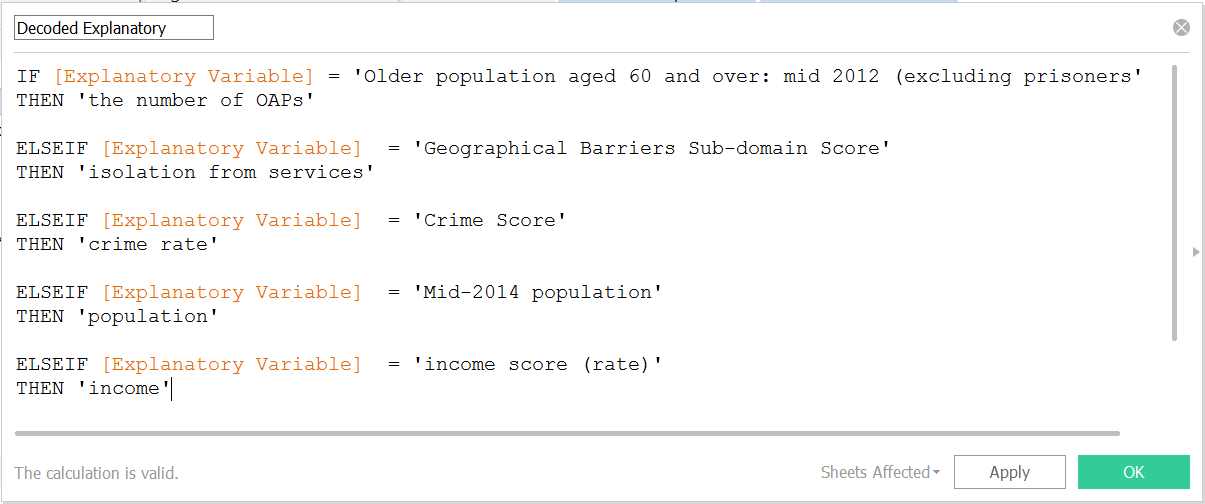Image resolution: width=1205 pixels, height=504 pixels.
Task: Click the 'Mid-2014 population' string
Action: 538,292
